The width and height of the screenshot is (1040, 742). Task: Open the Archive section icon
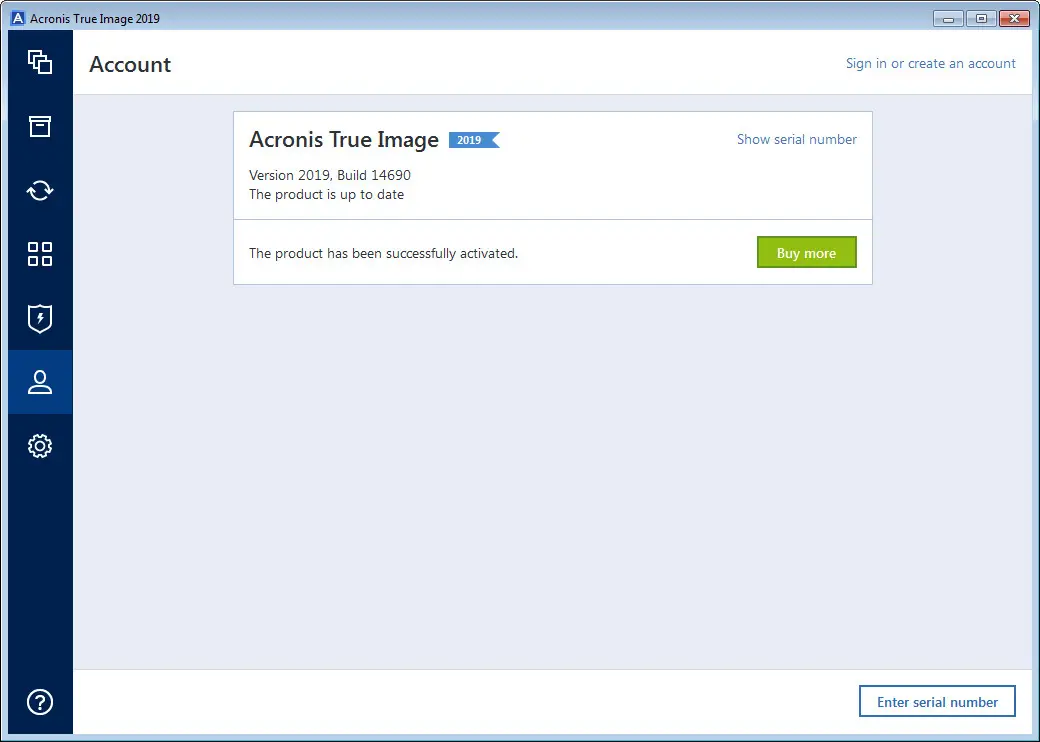pos(40,126)
